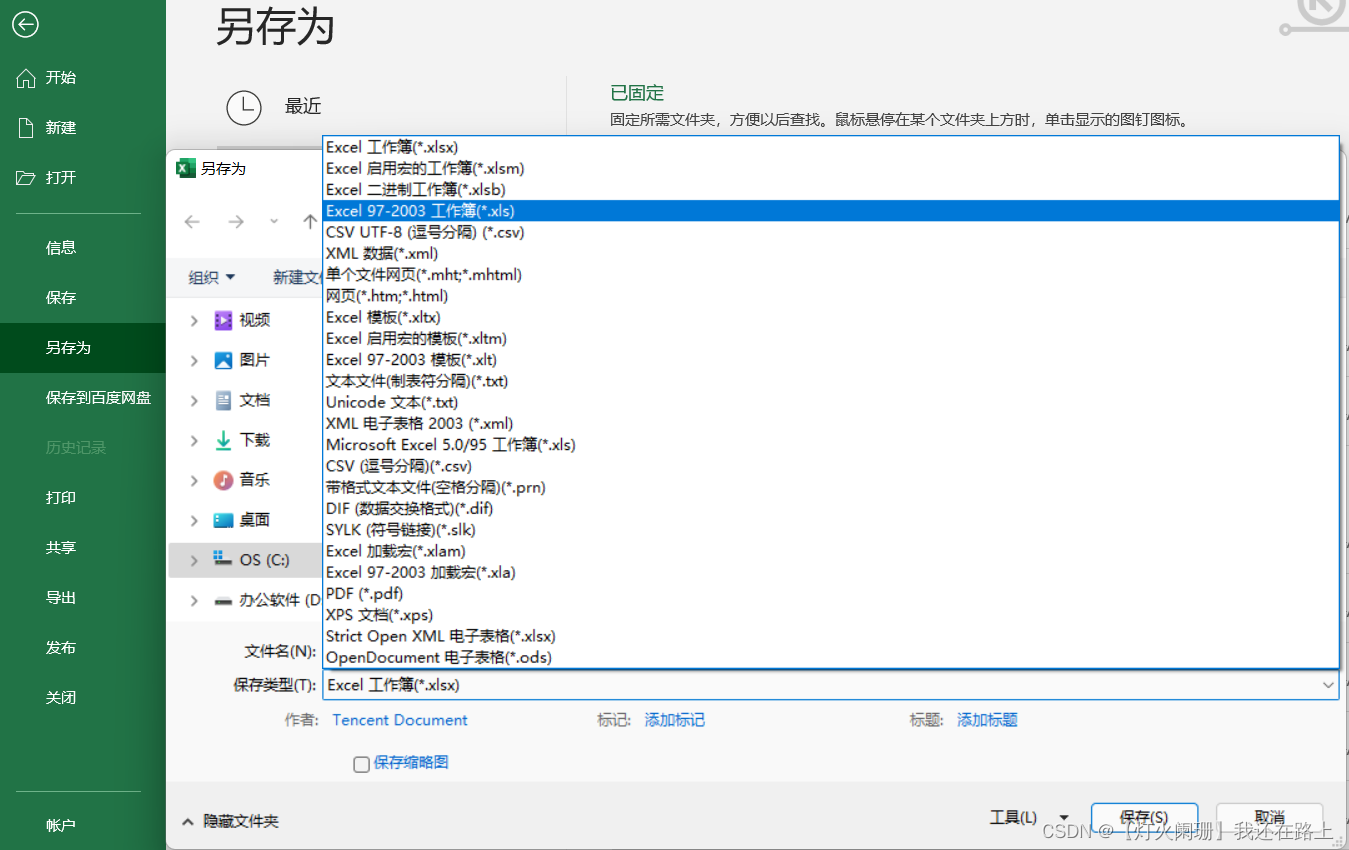
Task: Expand the 视频 tree node
Action: (x=194, y=320)
